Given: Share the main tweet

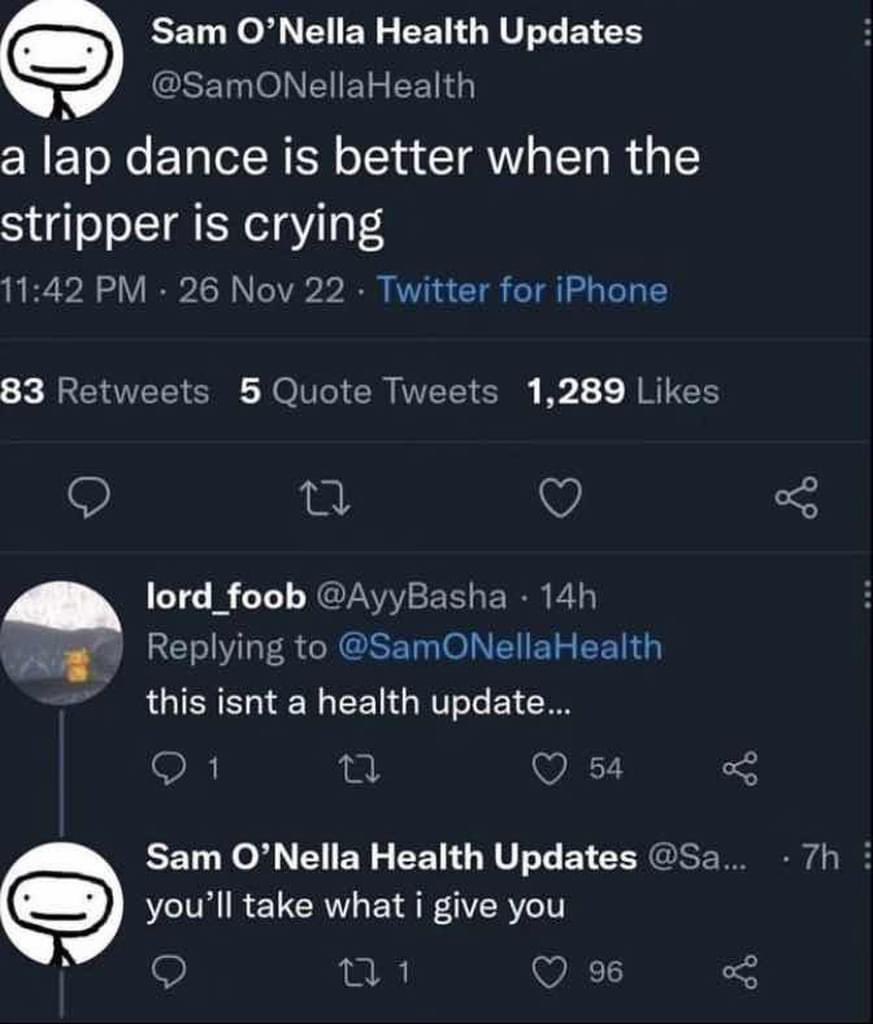Looking at the screenshot, I should point(797,498).
